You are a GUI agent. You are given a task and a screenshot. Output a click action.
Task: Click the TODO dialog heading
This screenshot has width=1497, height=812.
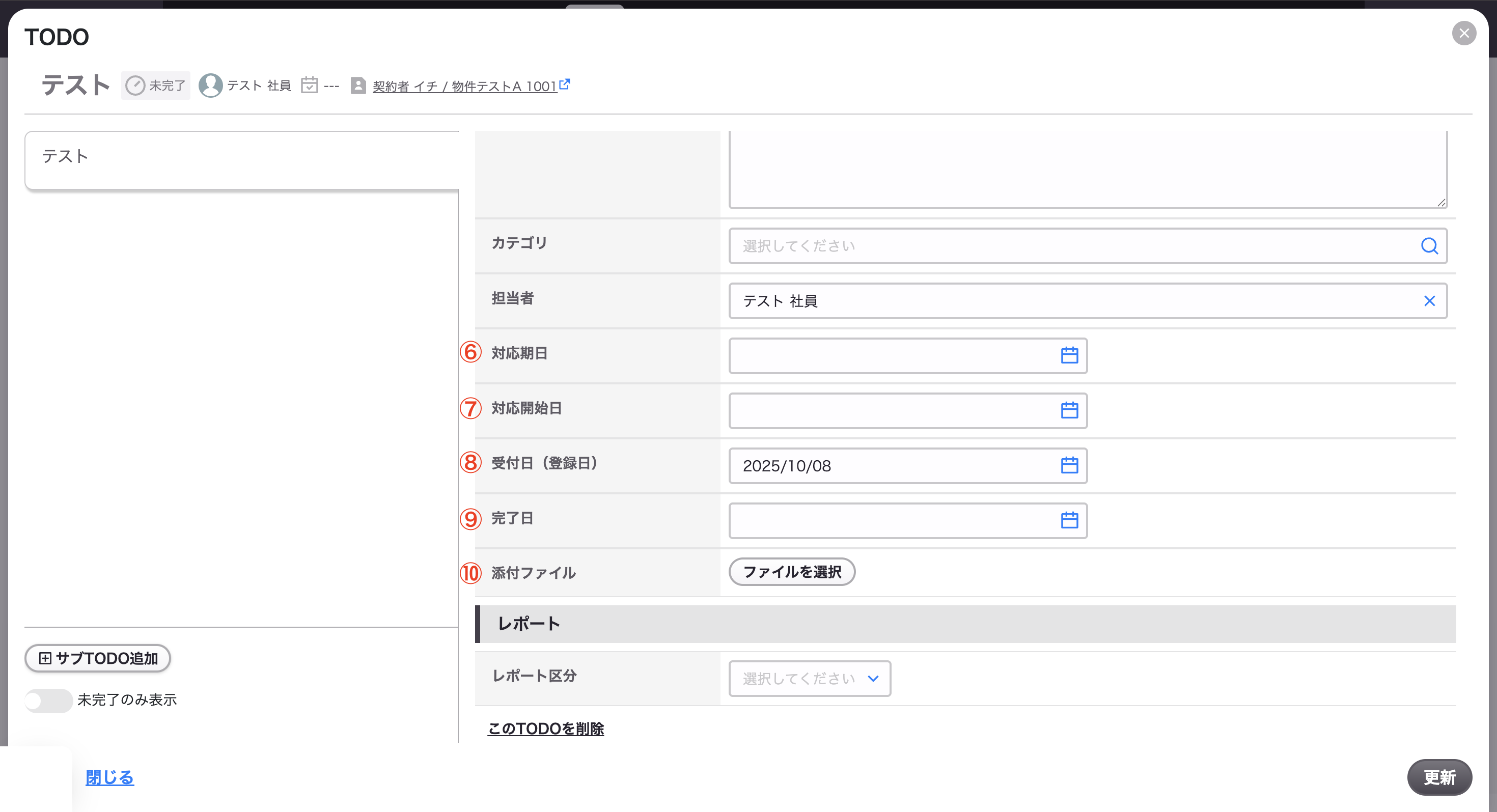(57, 37)
